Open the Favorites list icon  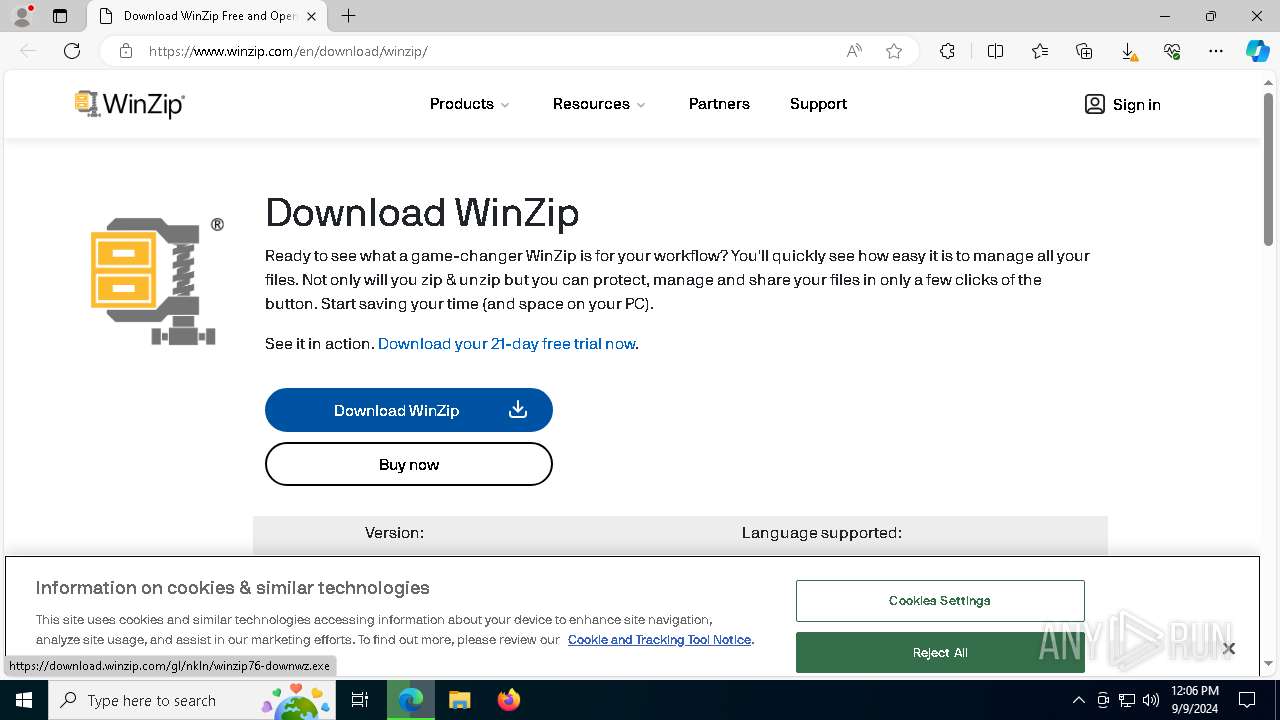[x=1040, y=51]
